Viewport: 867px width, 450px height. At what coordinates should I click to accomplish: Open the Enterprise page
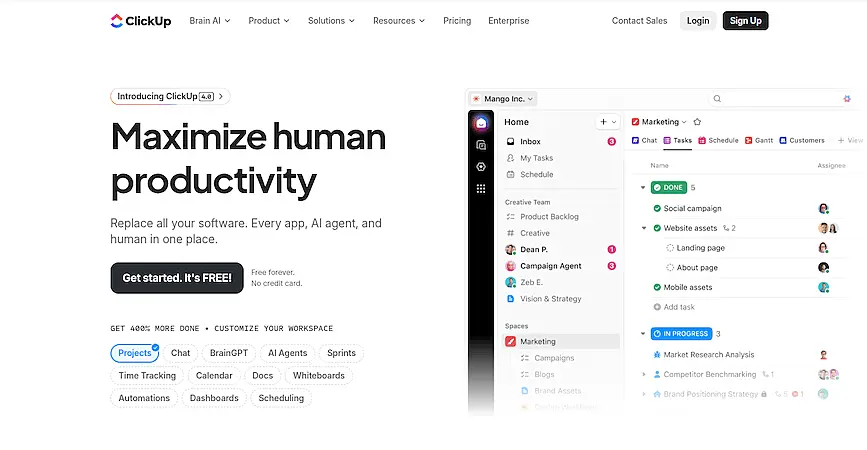(508, 20)
